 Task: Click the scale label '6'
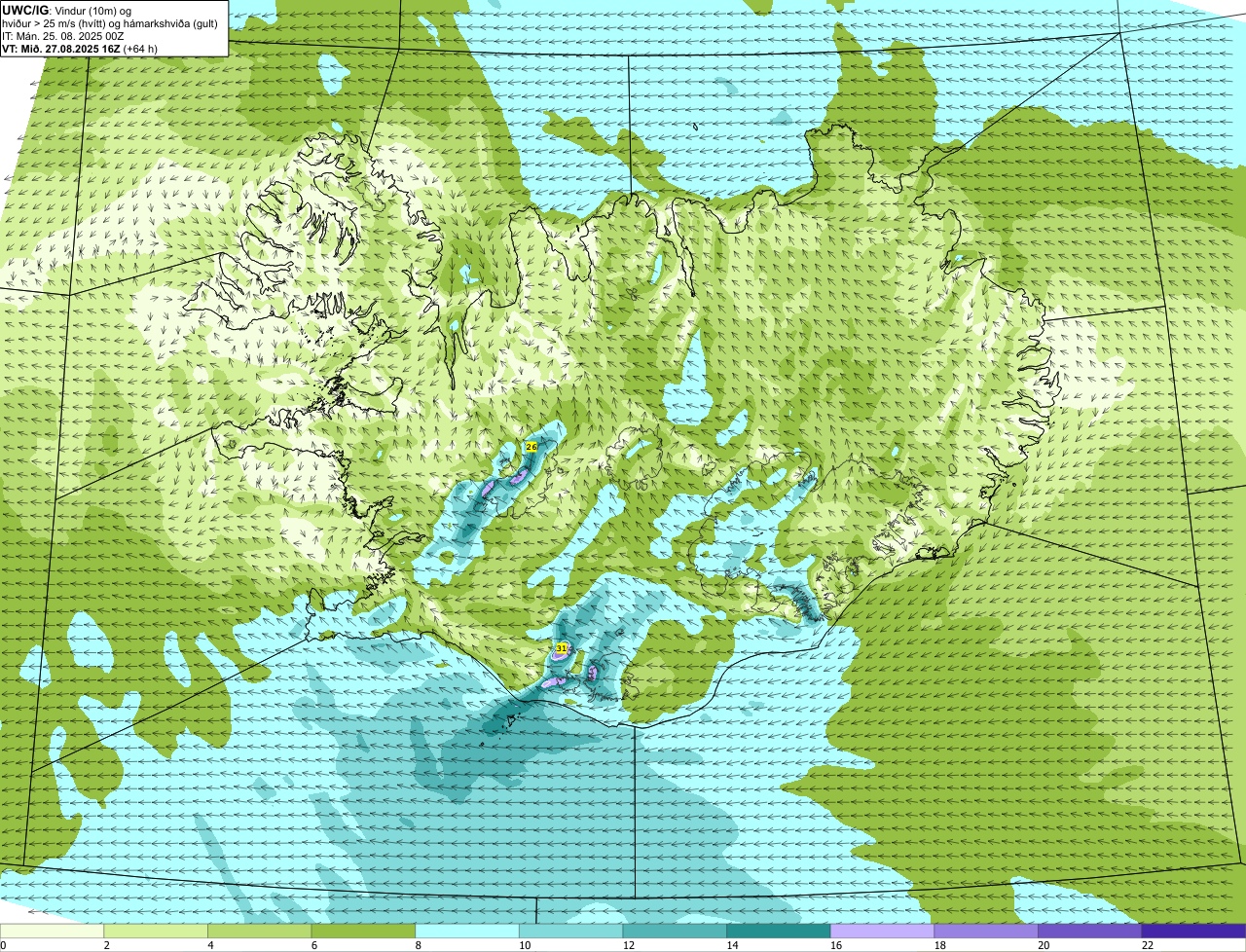pos(314,944)
